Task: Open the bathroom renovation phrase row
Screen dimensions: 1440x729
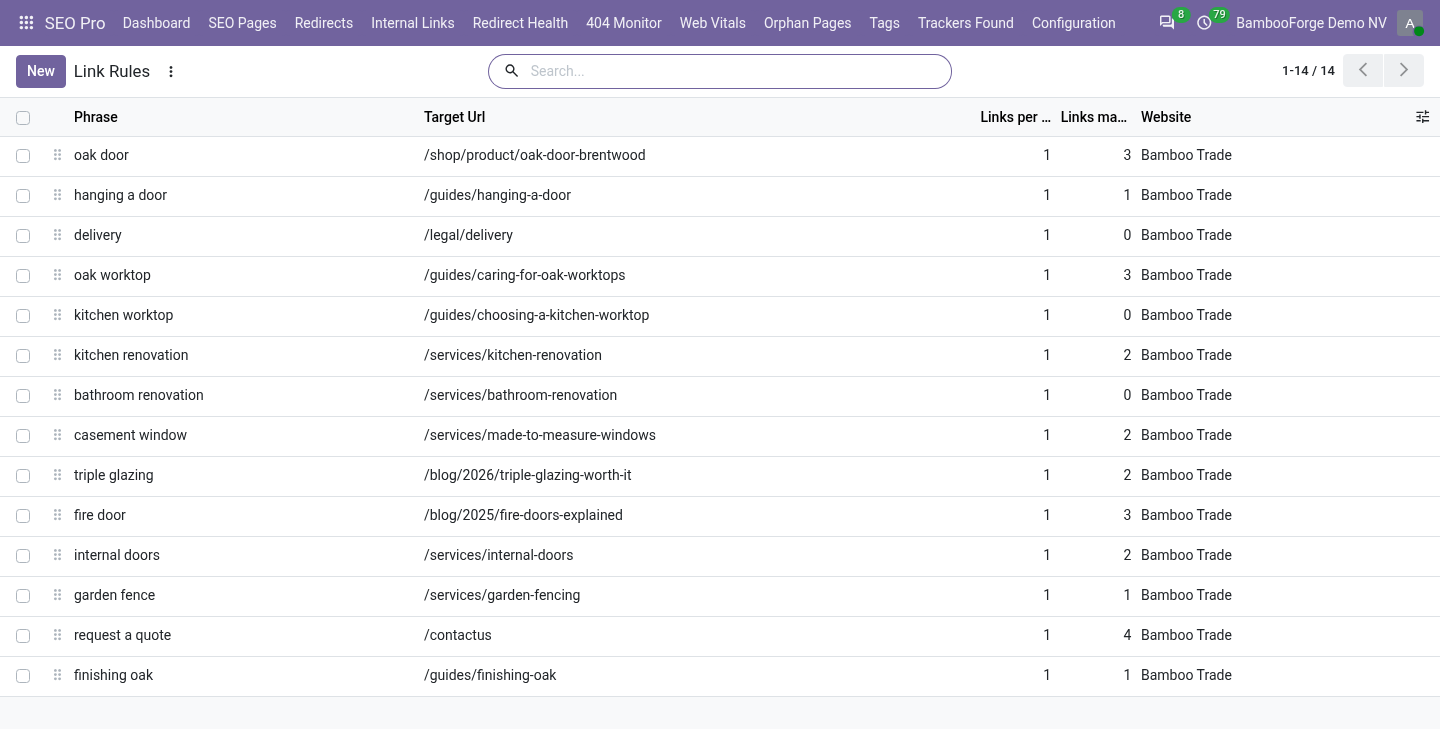Action: [139, 395]
